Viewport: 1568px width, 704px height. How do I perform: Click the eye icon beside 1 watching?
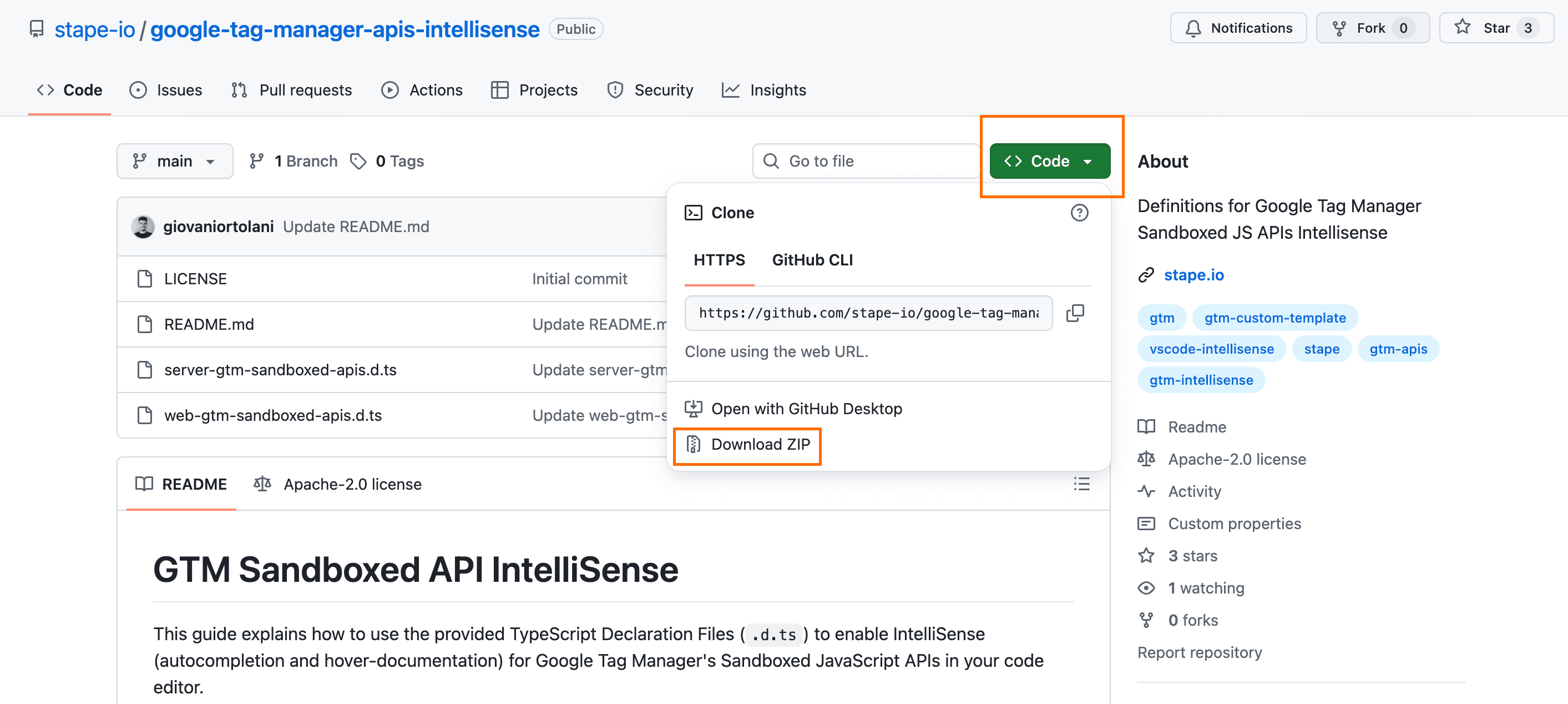[1146, 589]
